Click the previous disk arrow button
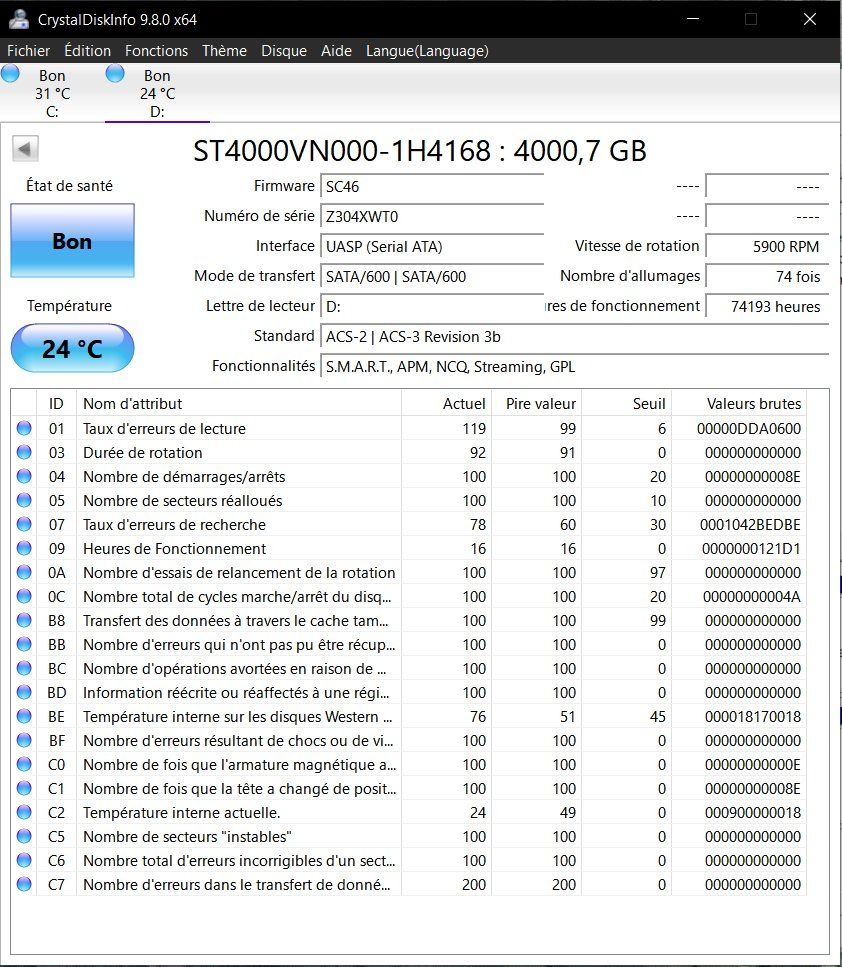This screenshot has width=842, height=967. pyautogui.click(x=25, y=149)
